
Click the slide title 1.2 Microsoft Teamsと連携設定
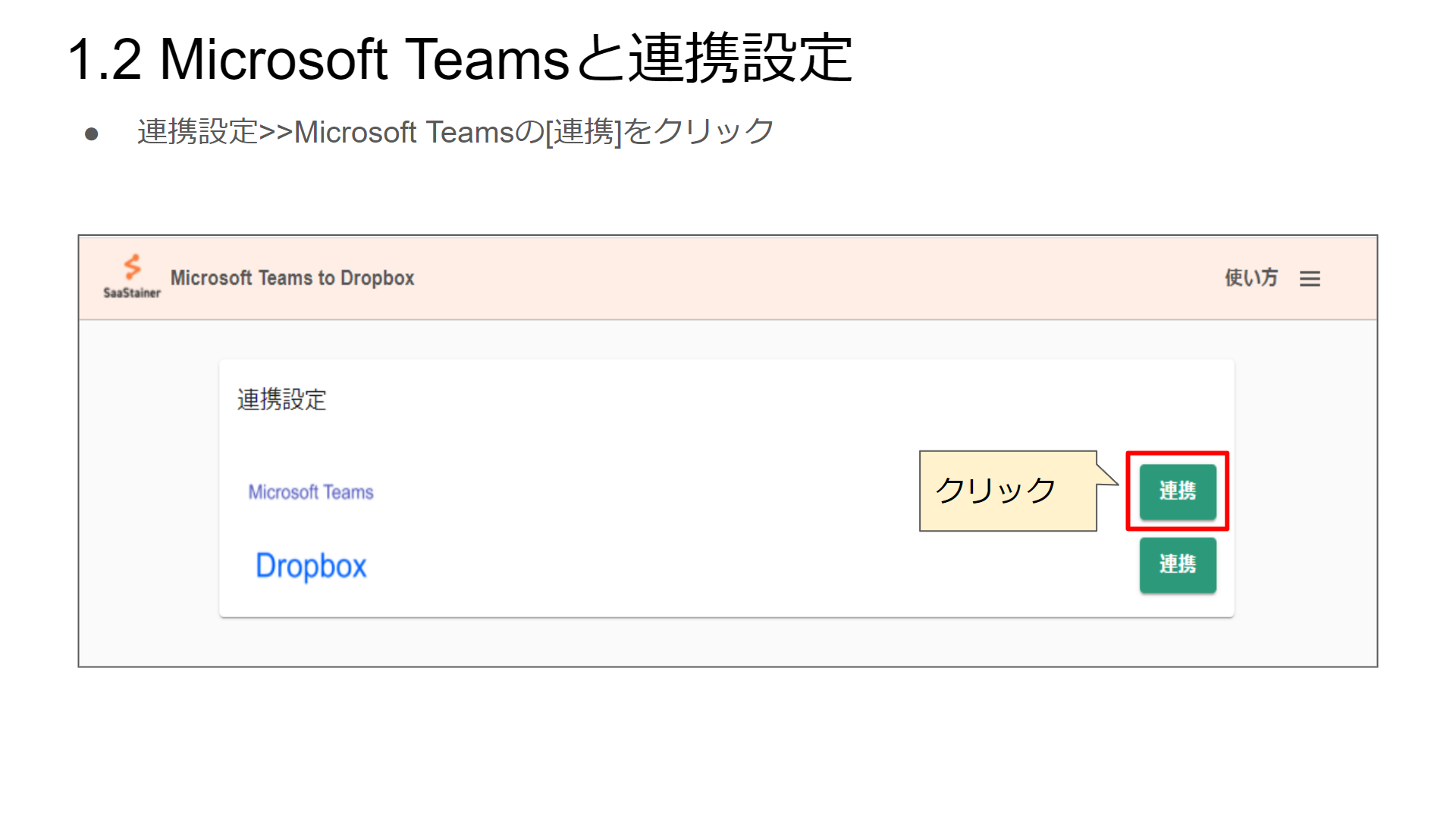pyautogui.click(x=460, y=58)
